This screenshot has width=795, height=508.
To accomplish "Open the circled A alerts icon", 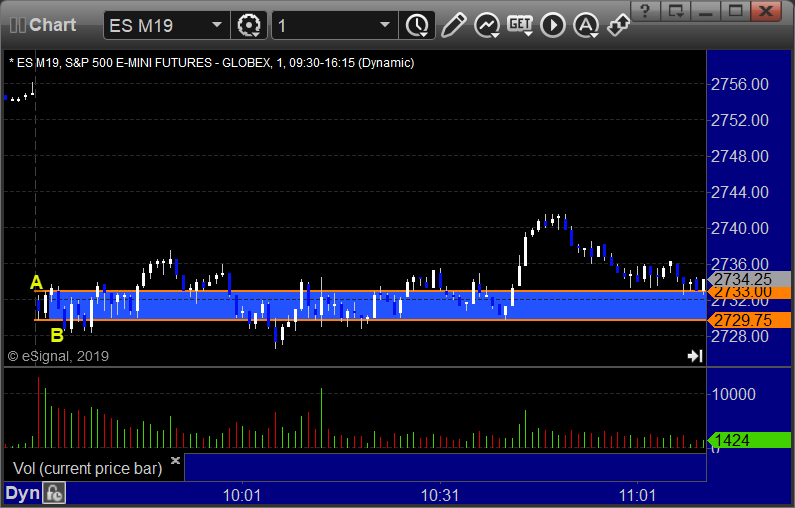I will (x=586, y=25).
